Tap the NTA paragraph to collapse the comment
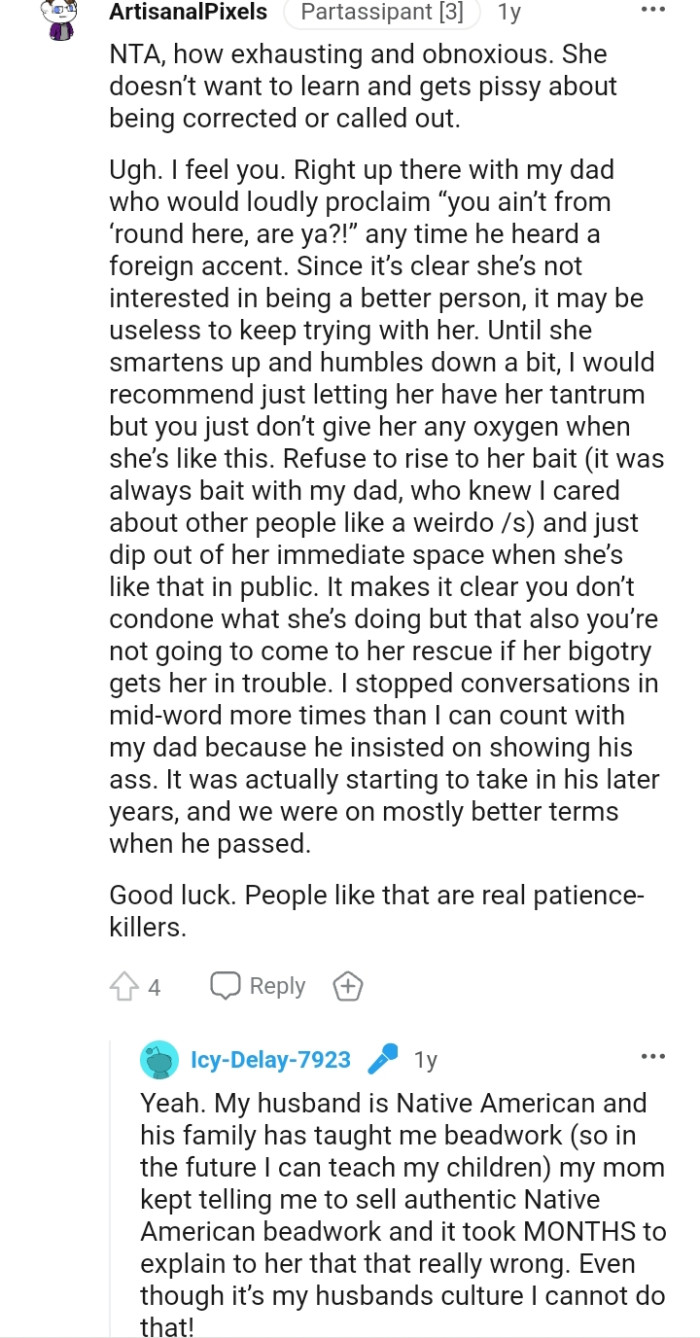This screenshot has width=700, height=1338. (380, 86)
